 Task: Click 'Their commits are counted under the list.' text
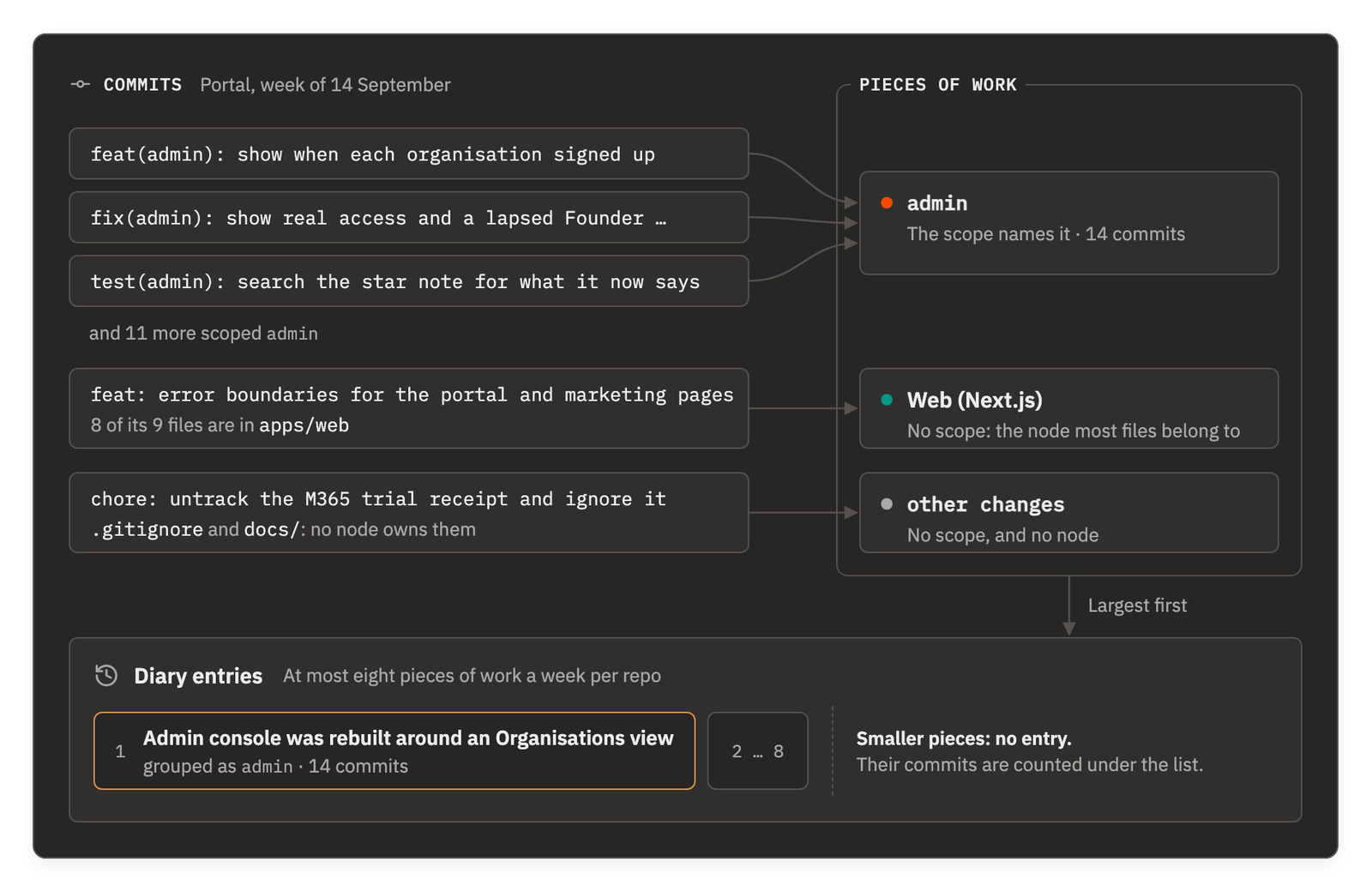[x=1030, y=764]
